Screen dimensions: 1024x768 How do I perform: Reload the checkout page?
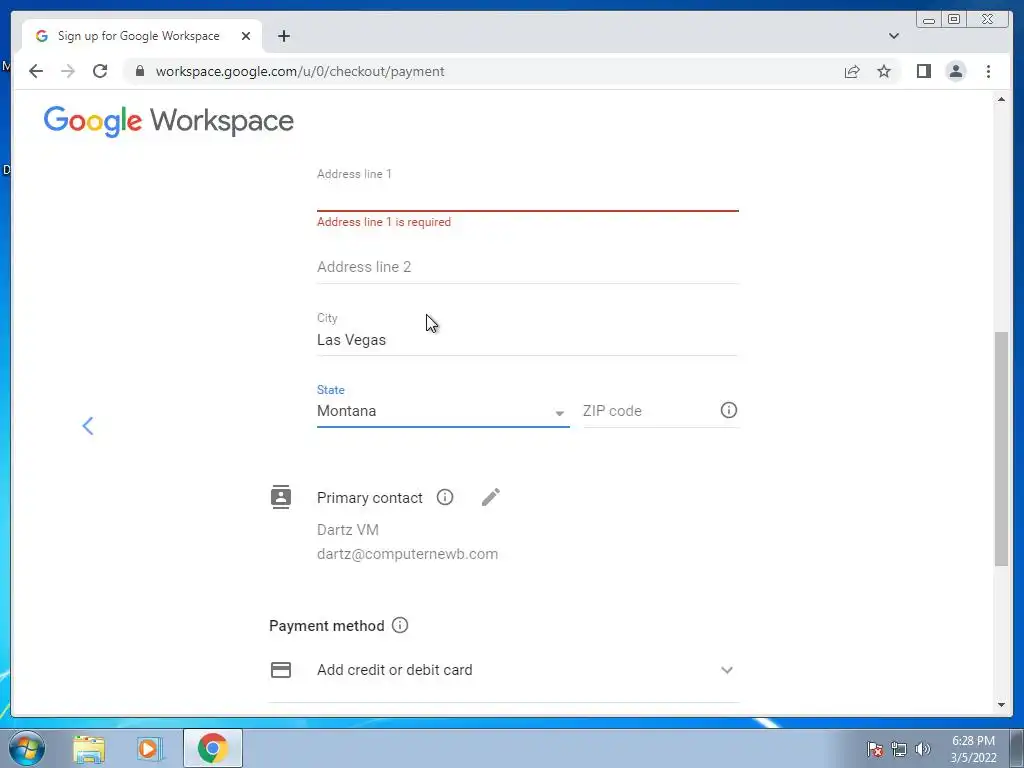pyautogui.click(x=100, y=71)
